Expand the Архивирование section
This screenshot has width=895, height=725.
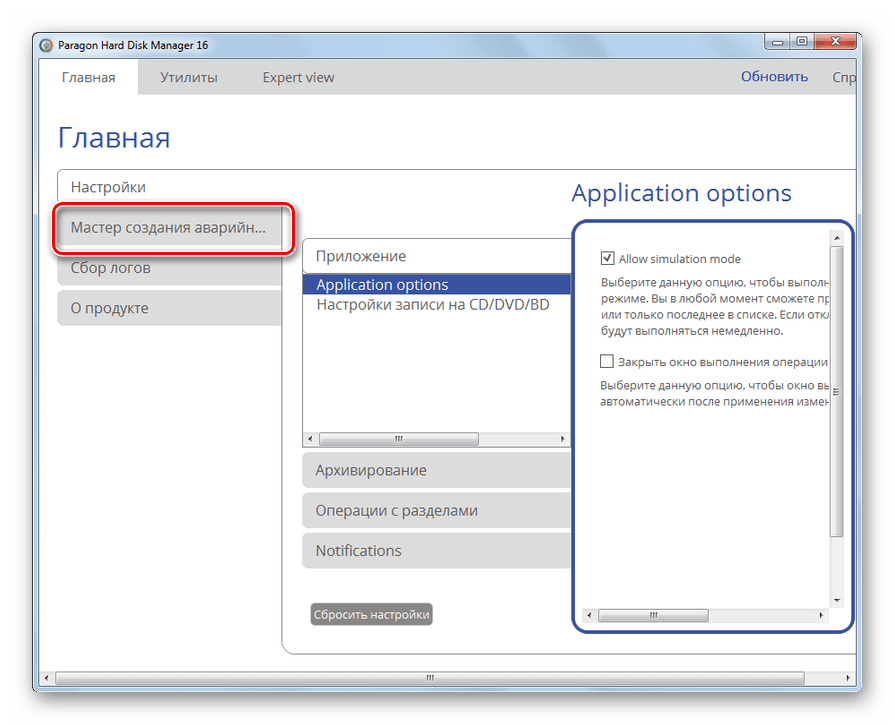point(436,470)
